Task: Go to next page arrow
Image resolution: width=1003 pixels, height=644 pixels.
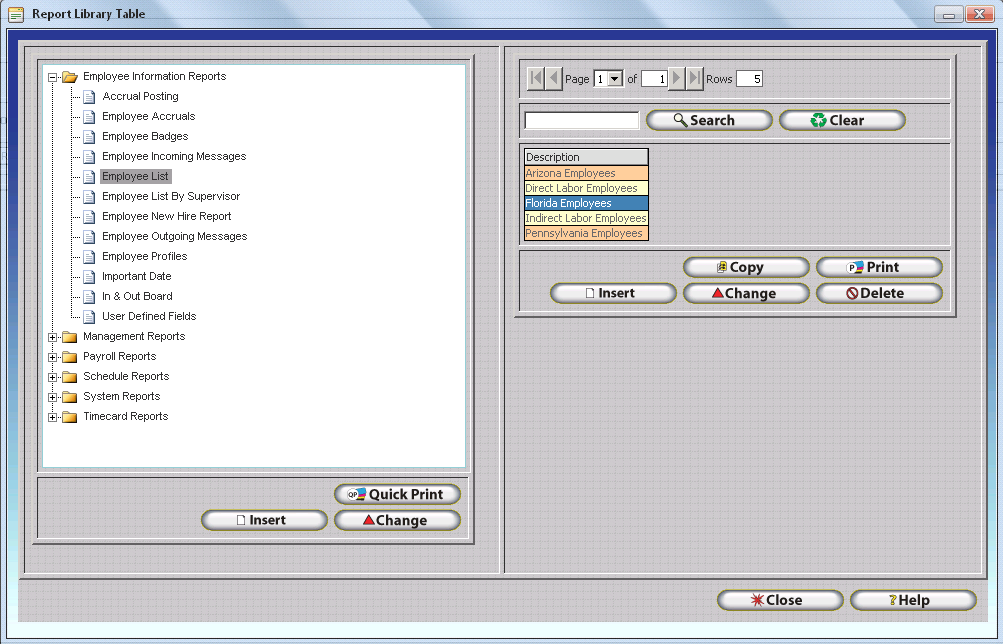Action: pos(676,78)
